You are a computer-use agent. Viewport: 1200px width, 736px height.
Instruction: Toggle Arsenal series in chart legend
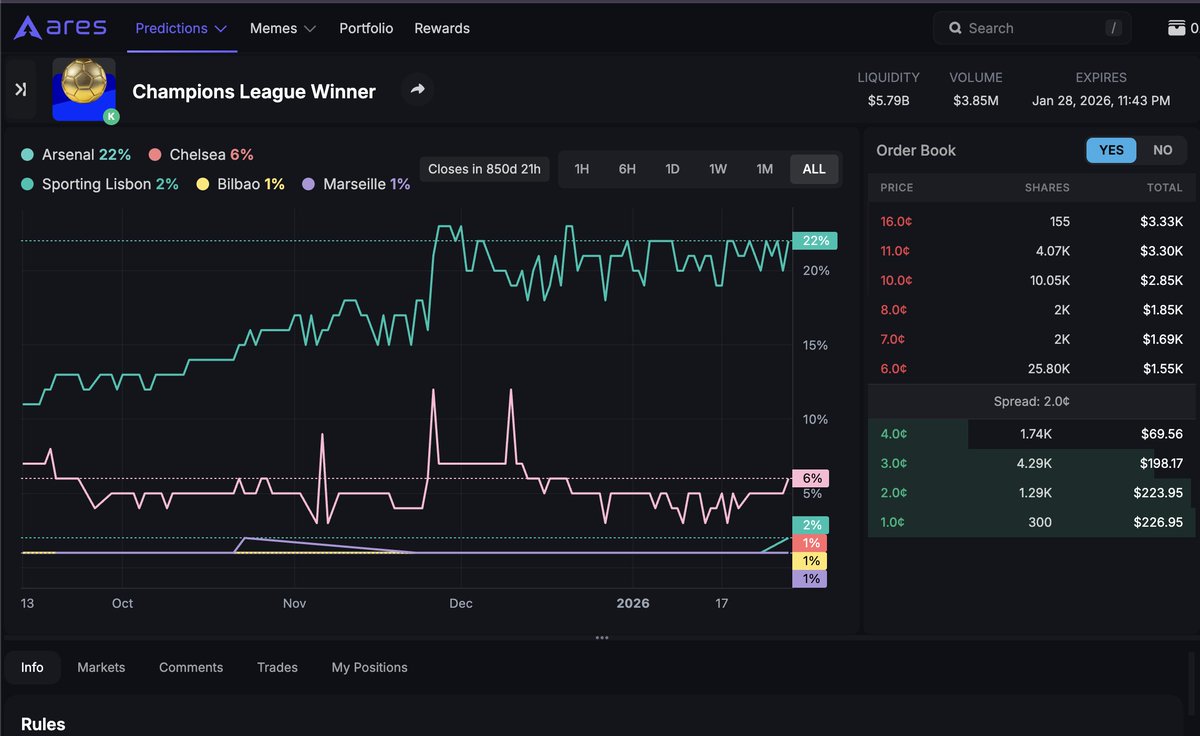coord(76,154)
